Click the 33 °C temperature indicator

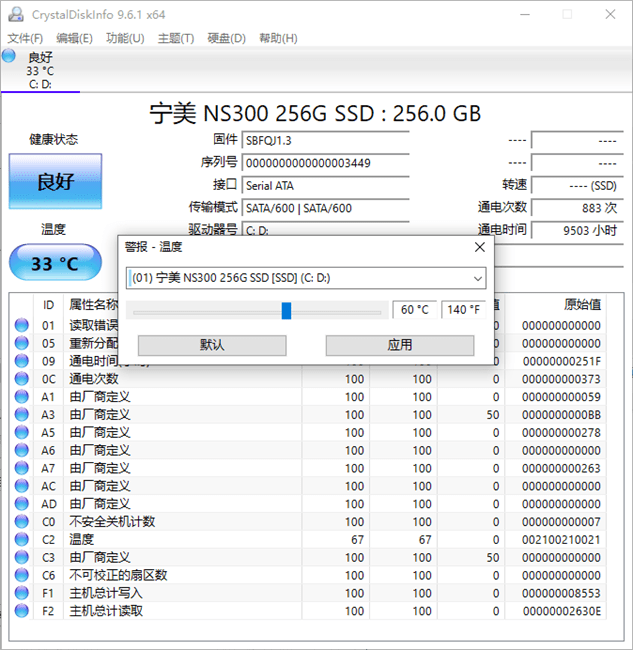(55, 264)
